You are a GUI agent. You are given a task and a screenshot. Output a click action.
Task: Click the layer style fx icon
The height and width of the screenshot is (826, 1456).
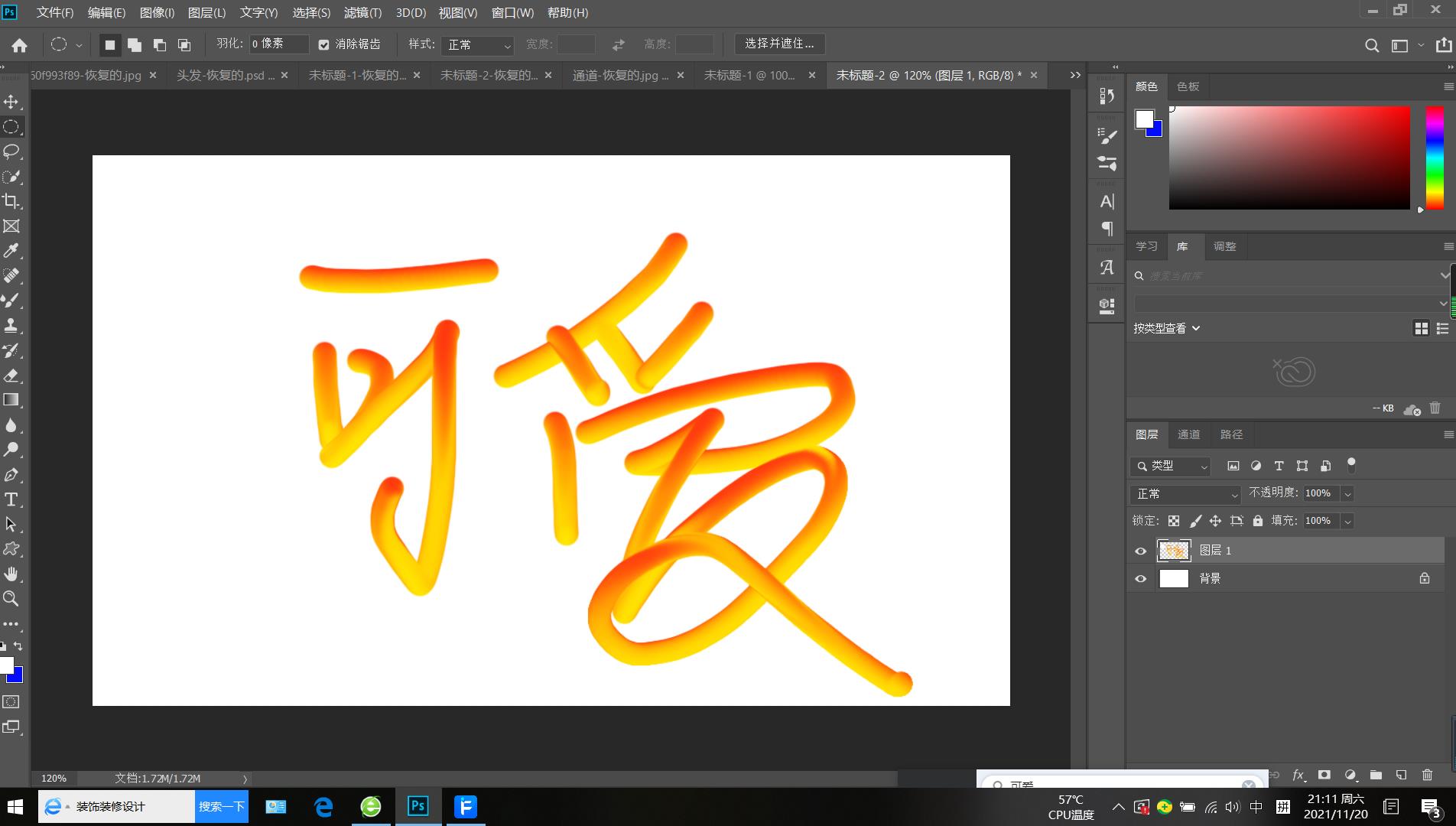[x=1298, y=775]
